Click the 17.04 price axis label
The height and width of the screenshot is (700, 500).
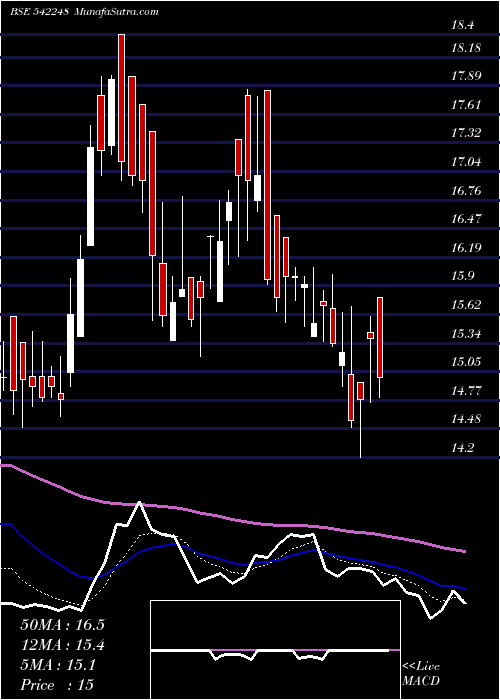[x=466, y=162]
